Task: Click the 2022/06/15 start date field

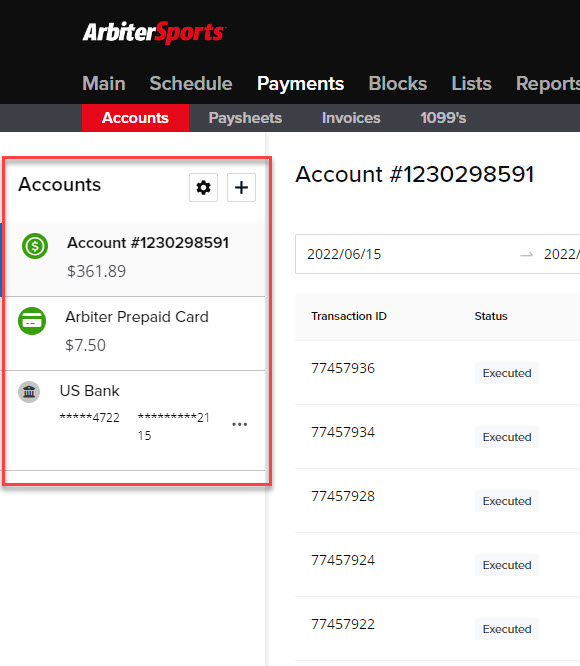Action: [344, 254]
